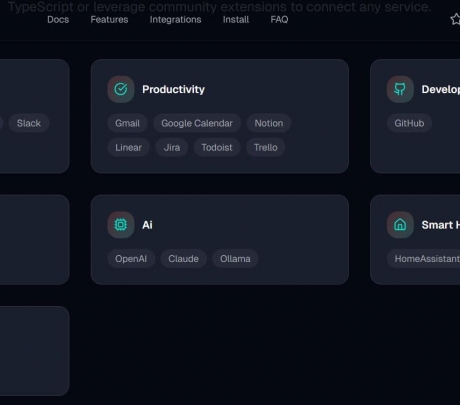Click the Developer card heading text
460x405 pixels.
pos(441,89)
